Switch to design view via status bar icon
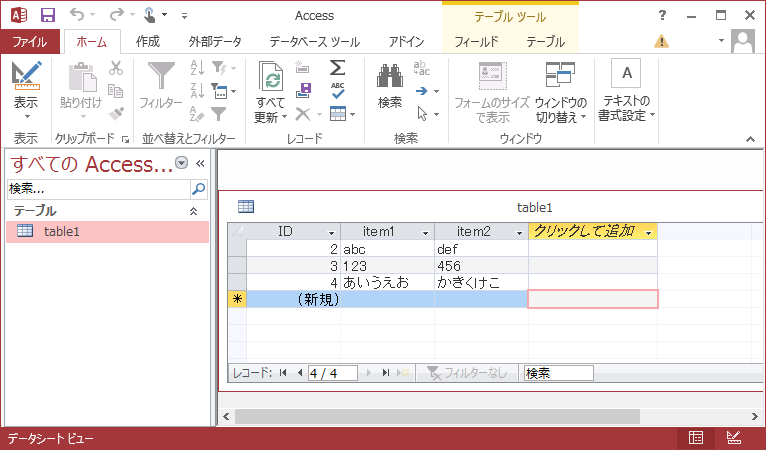The image size is (766, 450). click(x=733, y=438)
